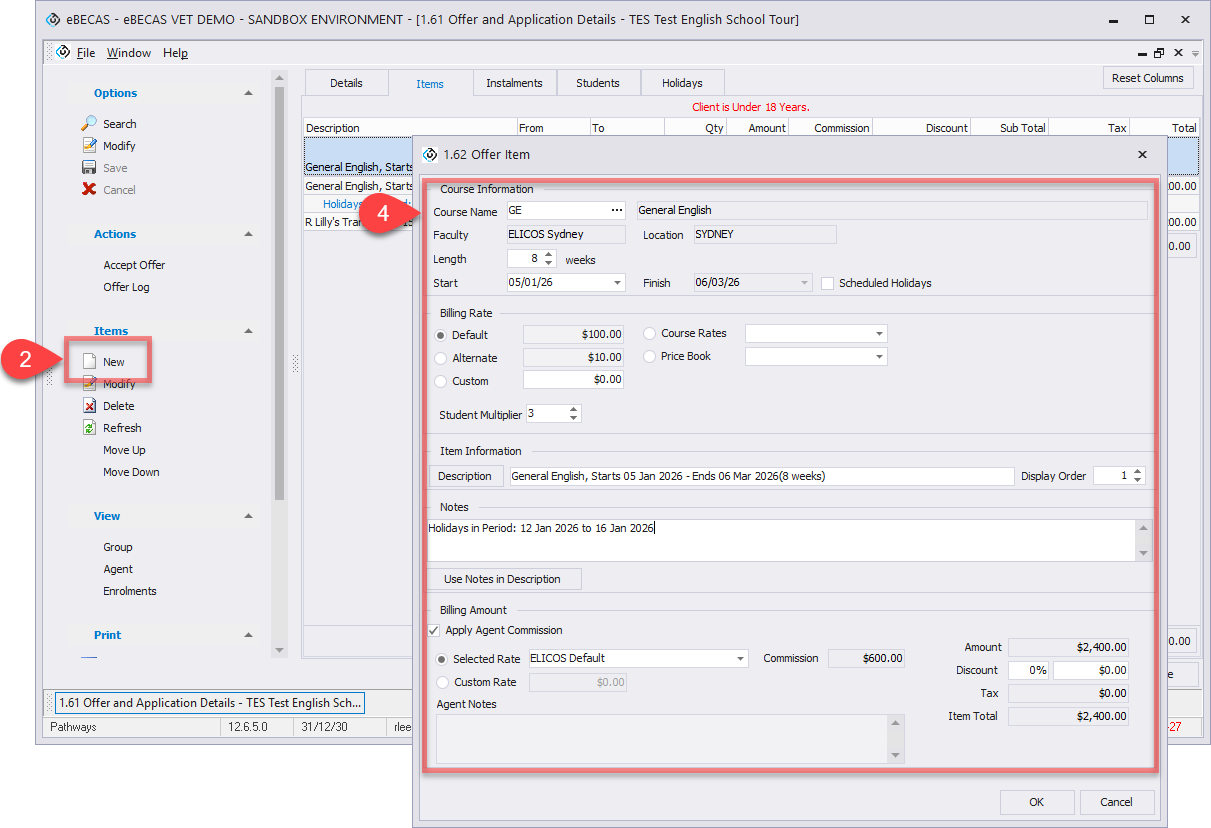Open Course Name lookup ellipsis button
1211x828 pixels.
617,211
